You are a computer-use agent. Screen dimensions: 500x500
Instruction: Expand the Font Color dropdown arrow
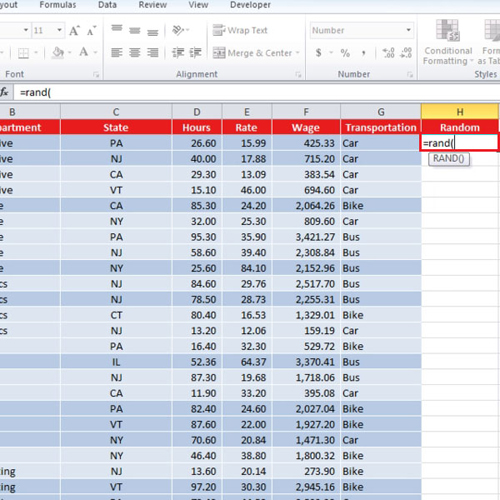click(x=95, y=53)
